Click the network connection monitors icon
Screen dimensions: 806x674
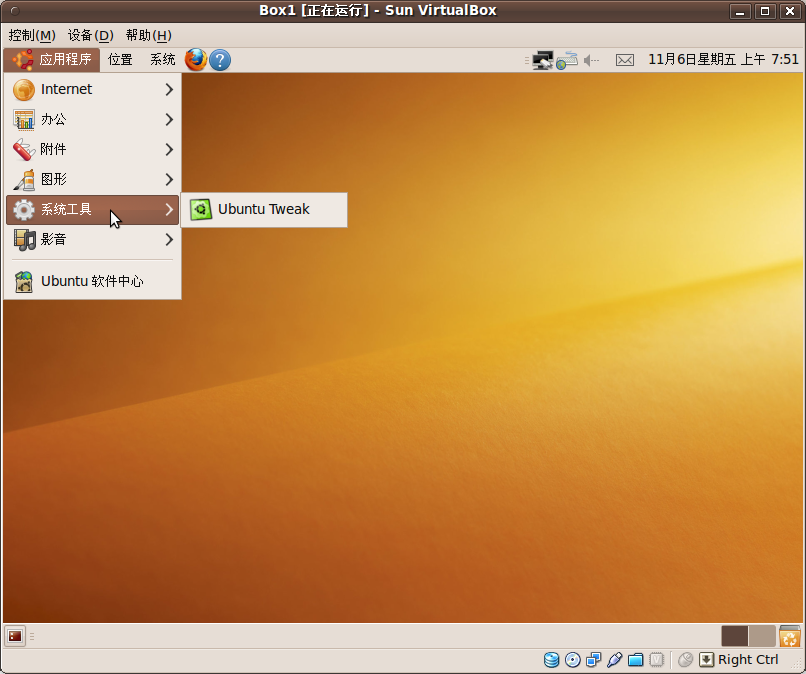click(542, 60)
